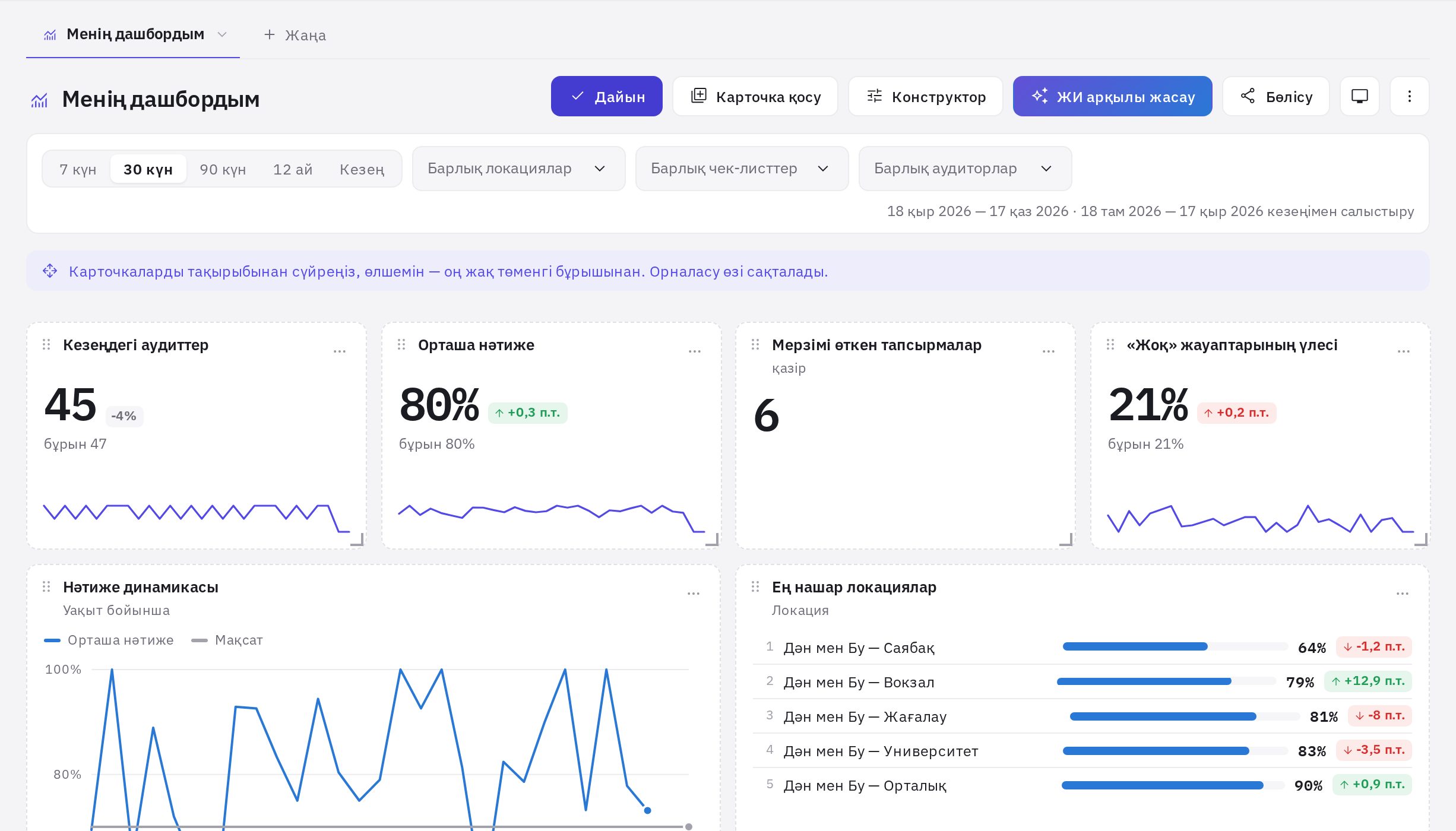
Task: Click Дән мен Бу — Вокзал row
Action: [1082, 681]
